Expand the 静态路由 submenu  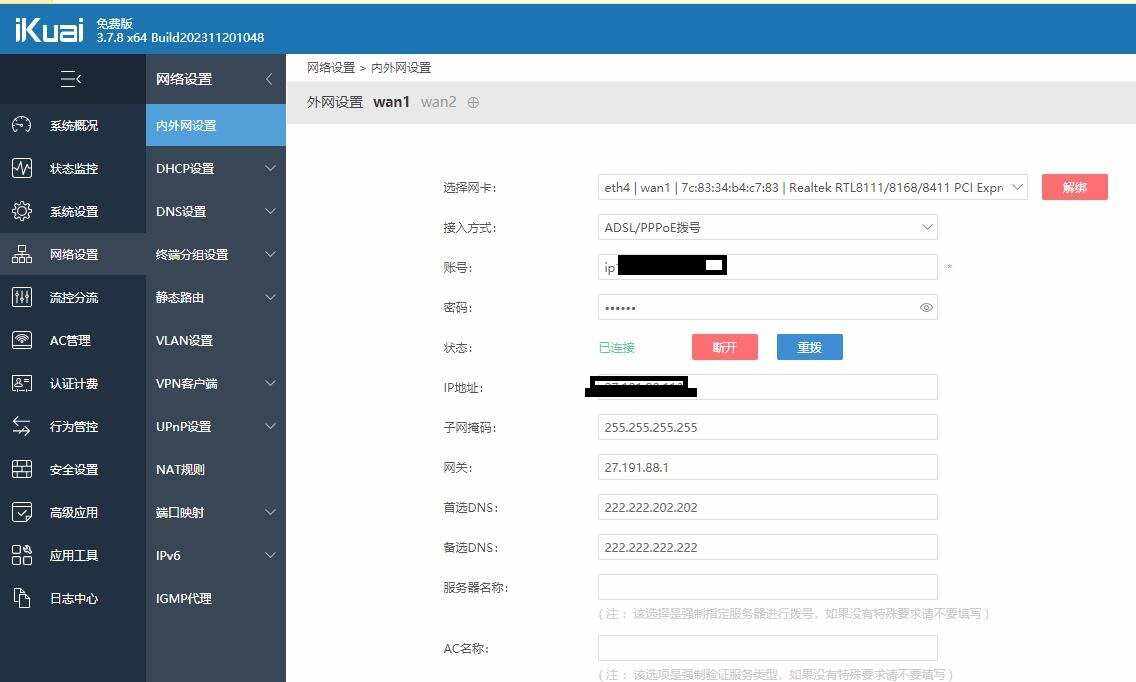tap(270, 297)
